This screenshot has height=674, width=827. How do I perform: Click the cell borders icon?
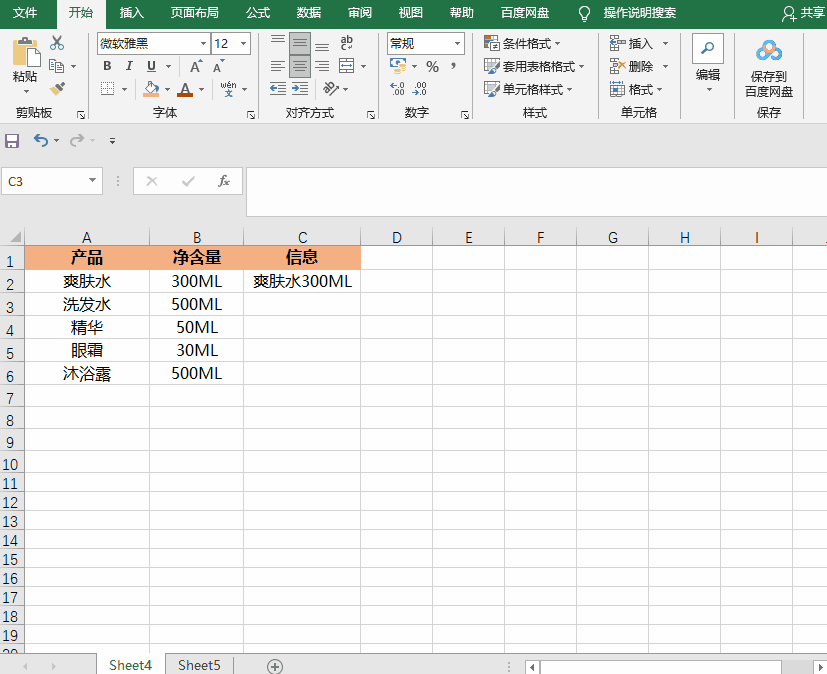click(x=108, y=89)
